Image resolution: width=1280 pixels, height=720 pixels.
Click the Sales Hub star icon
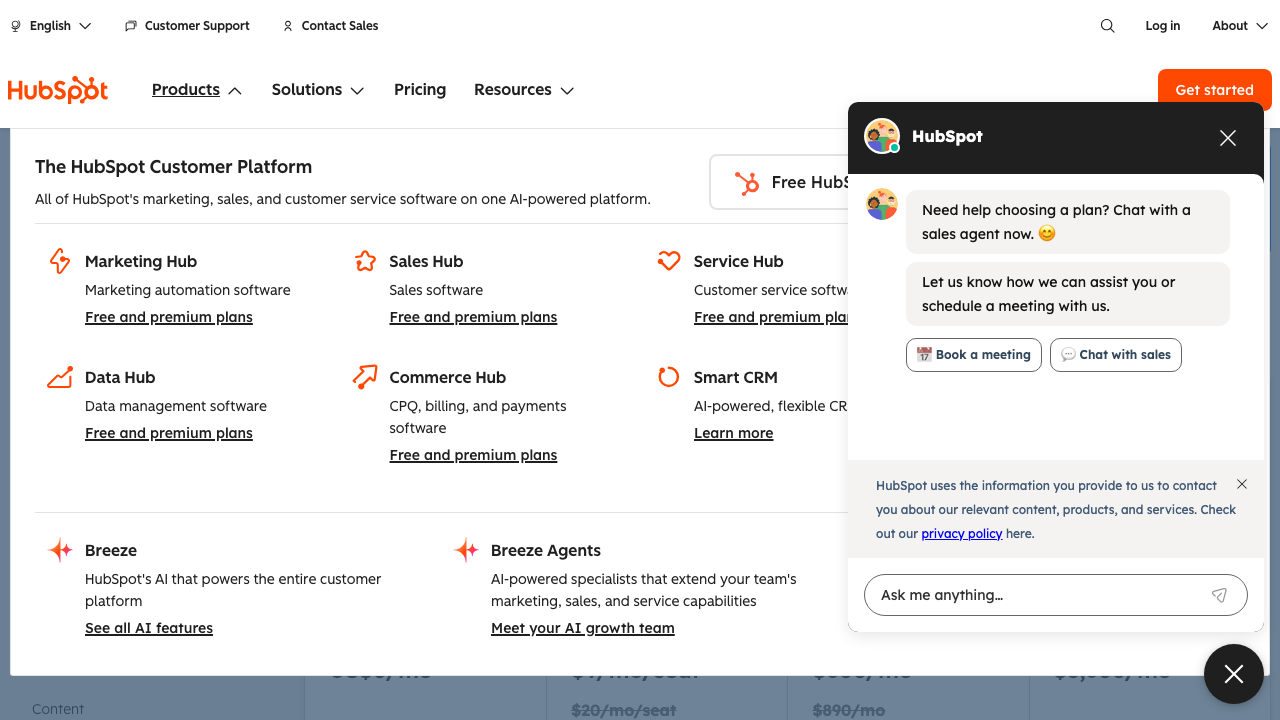point(365,260)
